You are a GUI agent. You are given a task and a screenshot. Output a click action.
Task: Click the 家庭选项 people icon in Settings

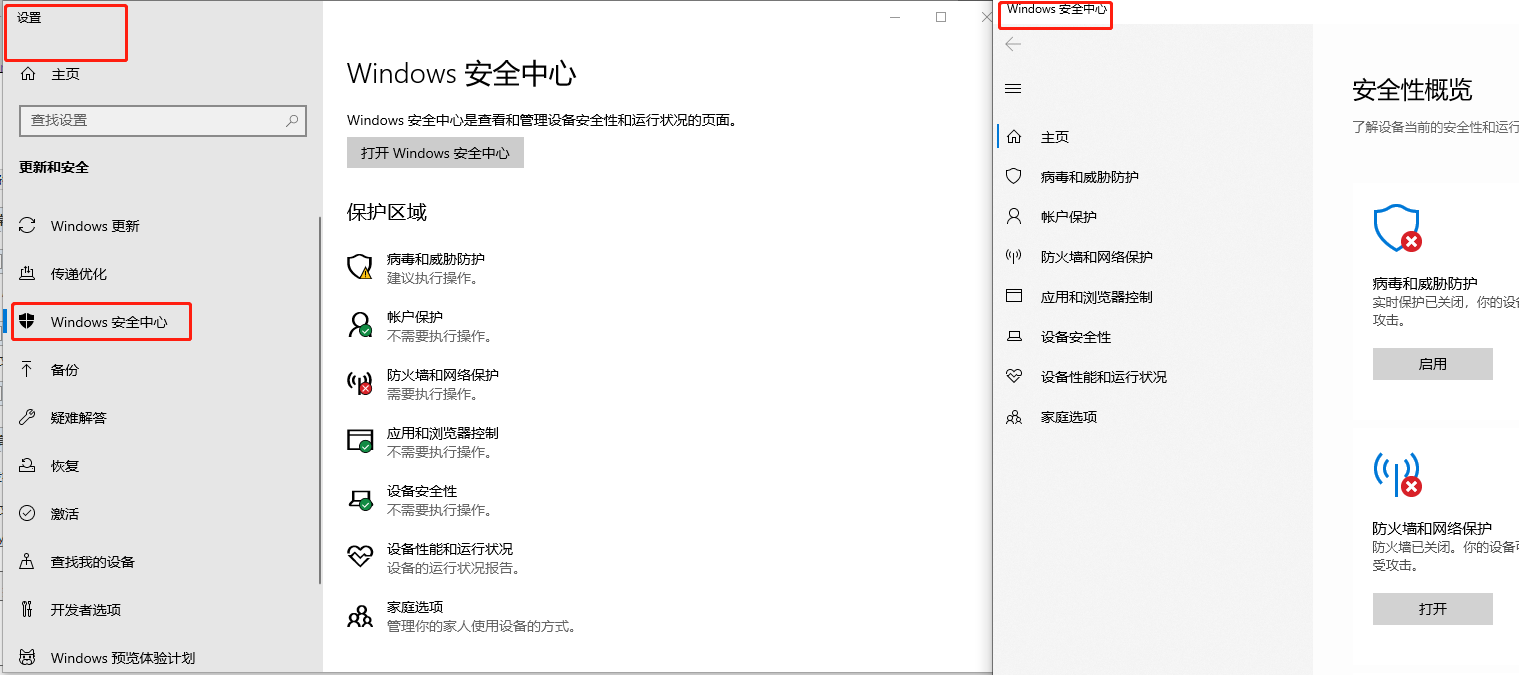tap(360, 615)
